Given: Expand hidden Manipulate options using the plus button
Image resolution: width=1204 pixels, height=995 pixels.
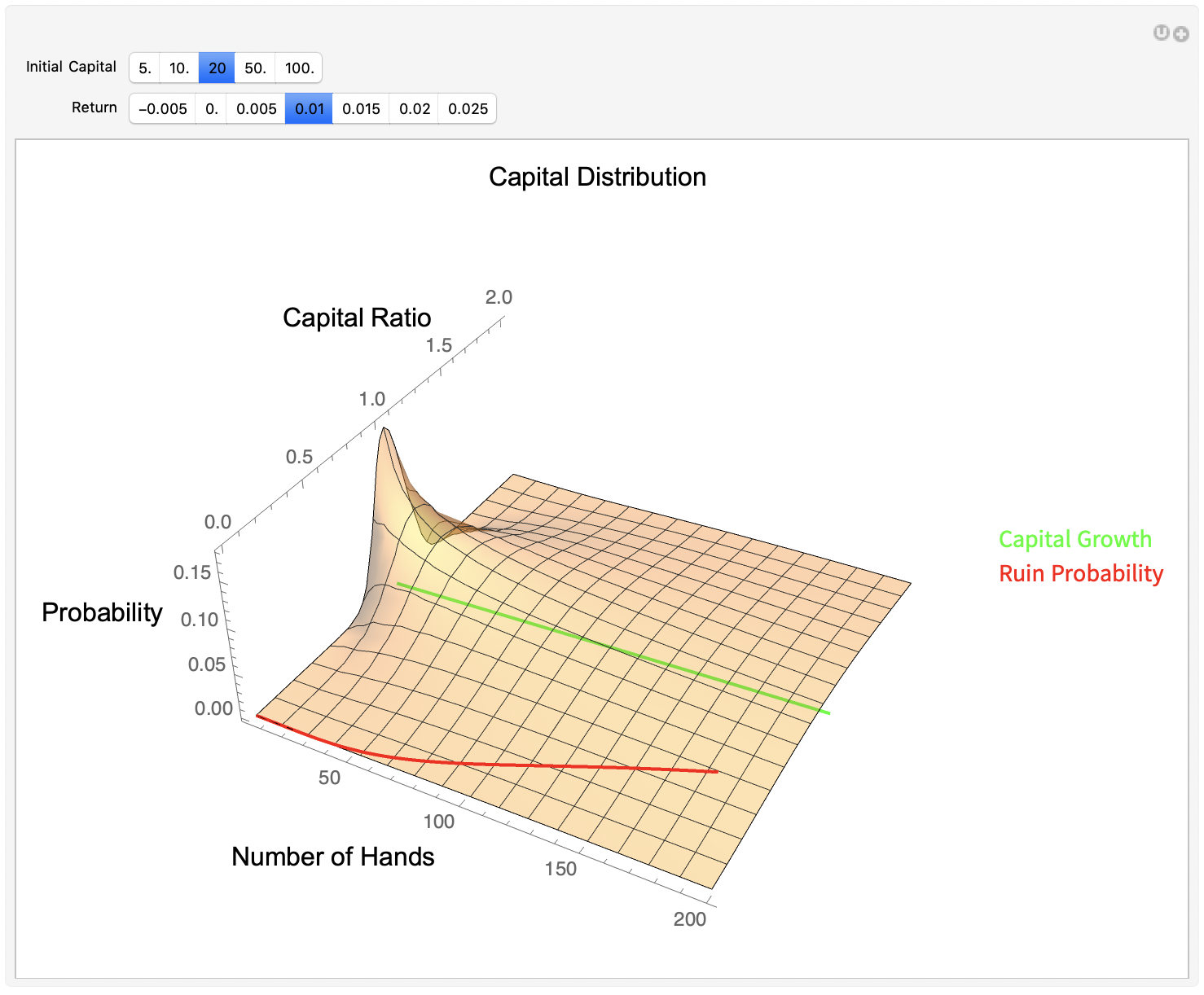Looking at the screenshot, I should tap(1181, 33).
